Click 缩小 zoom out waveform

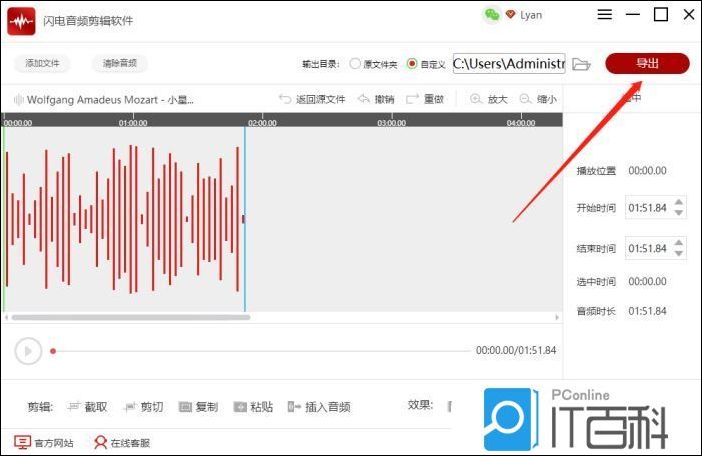tap(538, 99)
